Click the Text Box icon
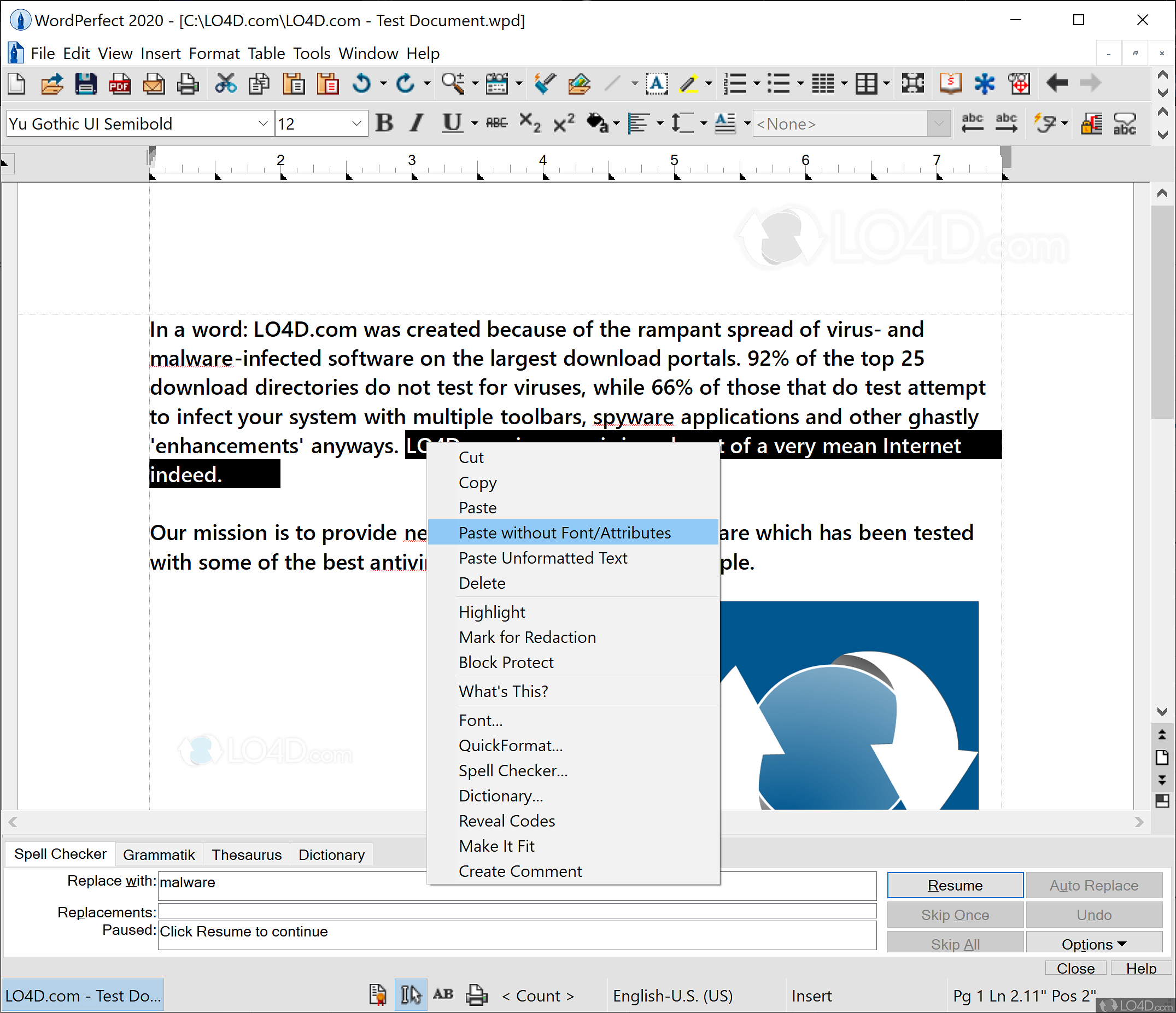This screenshot has height=1013, width=1176. pyautogui.click(x=656, y=84)
